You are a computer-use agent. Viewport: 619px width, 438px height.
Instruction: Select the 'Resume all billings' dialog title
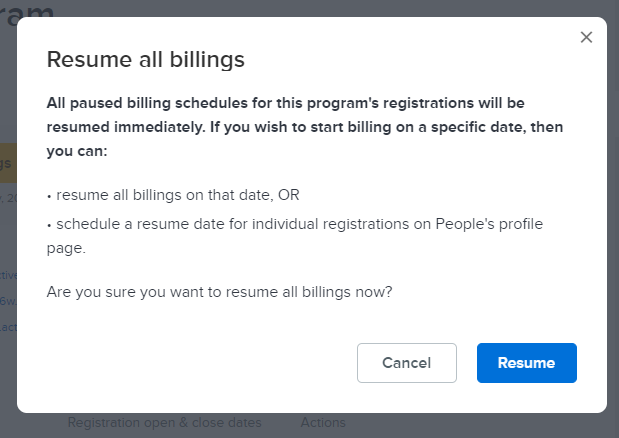pos(146,60)
